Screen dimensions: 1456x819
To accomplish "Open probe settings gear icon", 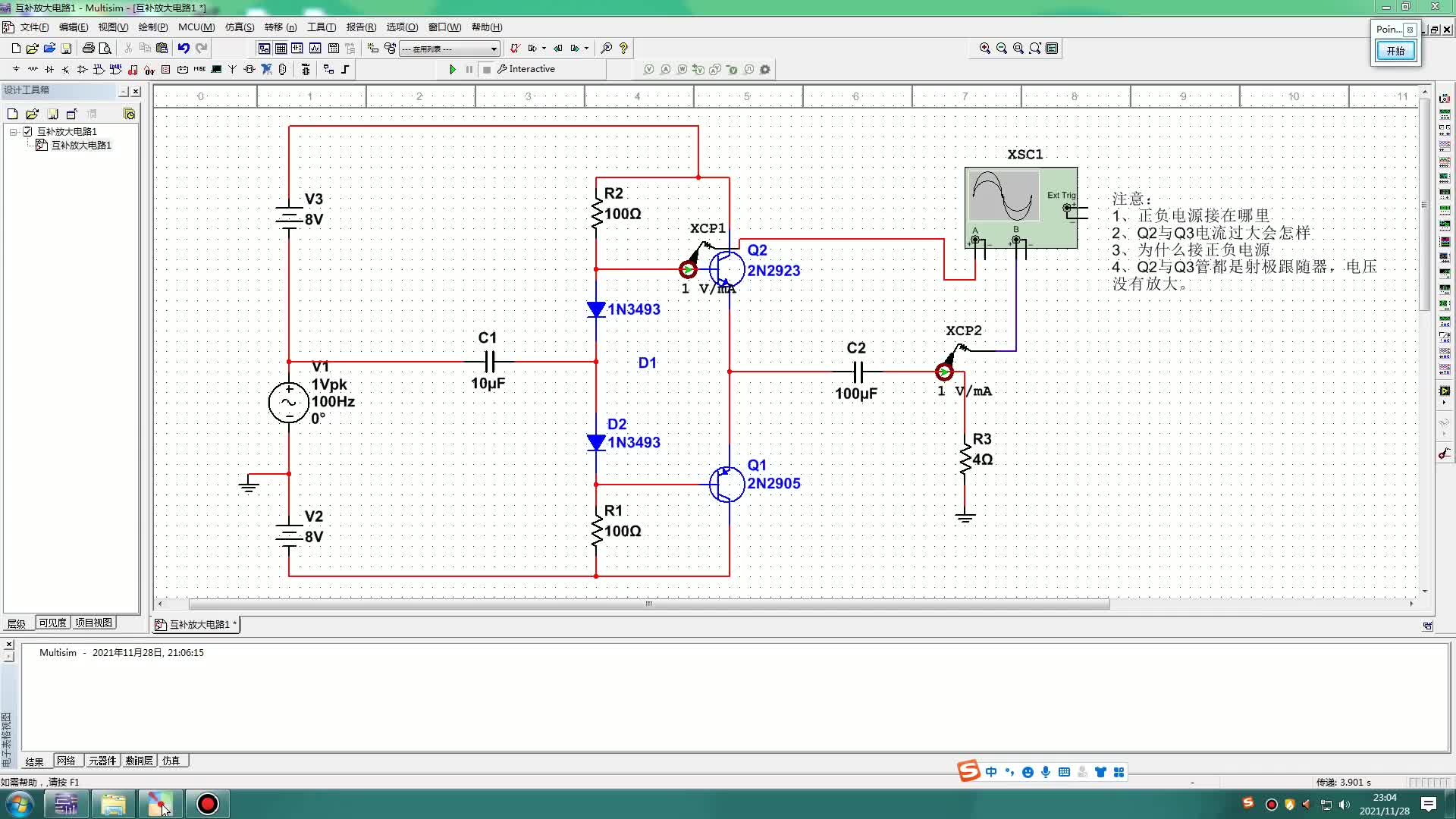I will [765, 69].
